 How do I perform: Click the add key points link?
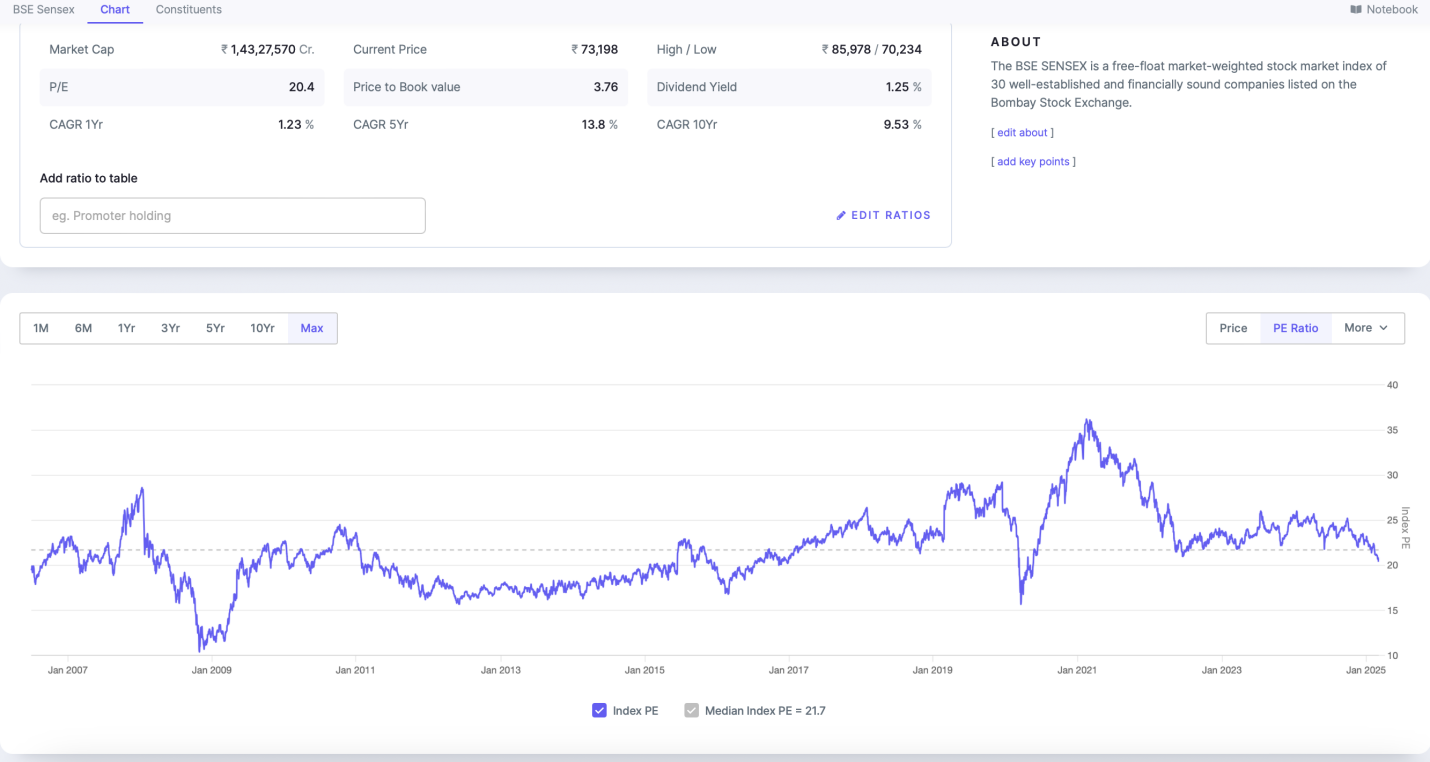tap(1033, 162)
